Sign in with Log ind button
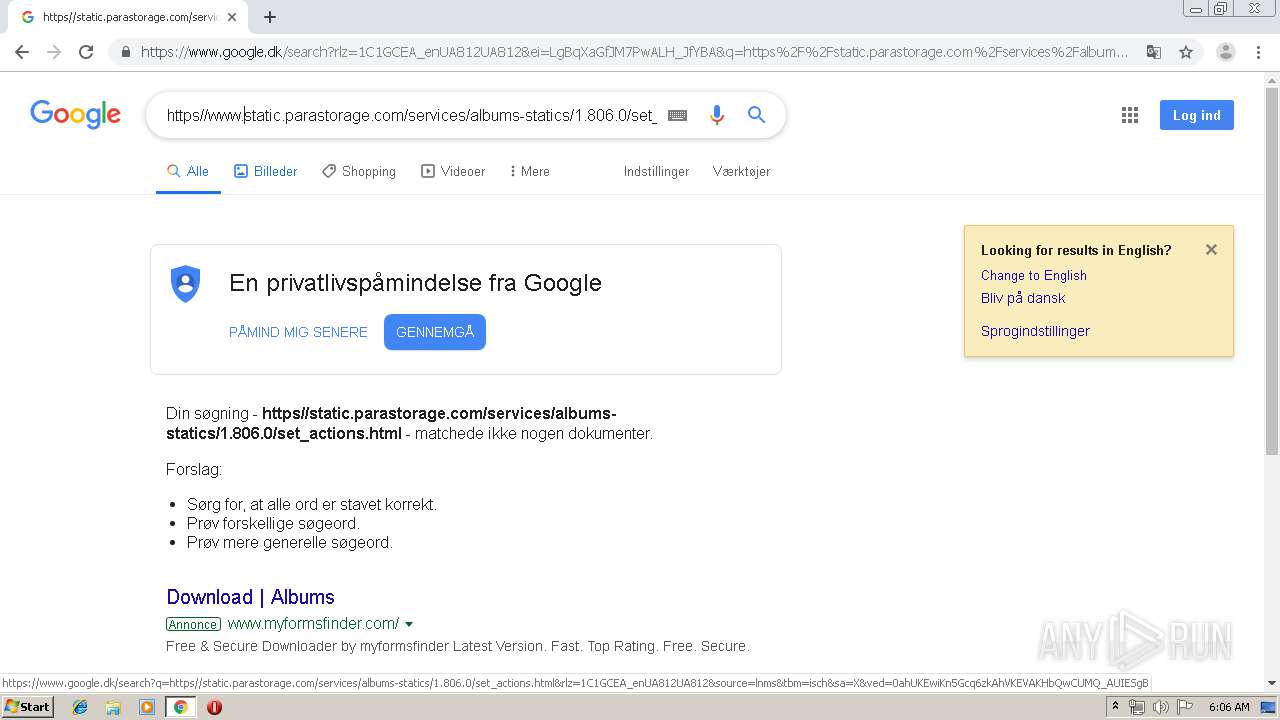1280x720 pixels. click(x=1197, y=115)
